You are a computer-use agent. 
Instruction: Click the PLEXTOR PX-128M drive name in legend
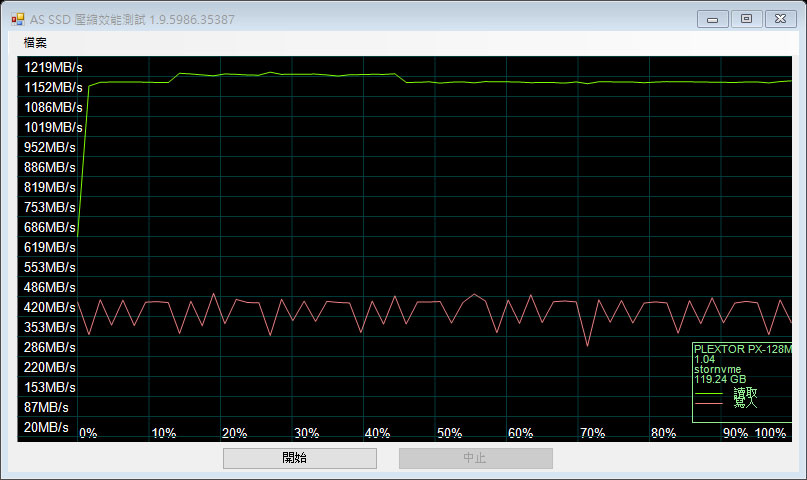pyautogui.click(x=743, y=349)
